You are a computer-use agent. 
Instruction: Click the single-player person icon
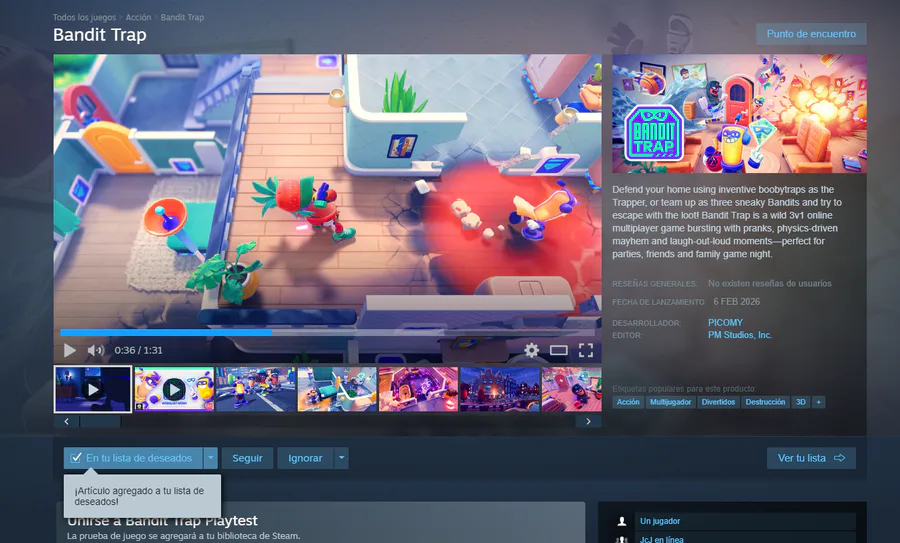622,521
